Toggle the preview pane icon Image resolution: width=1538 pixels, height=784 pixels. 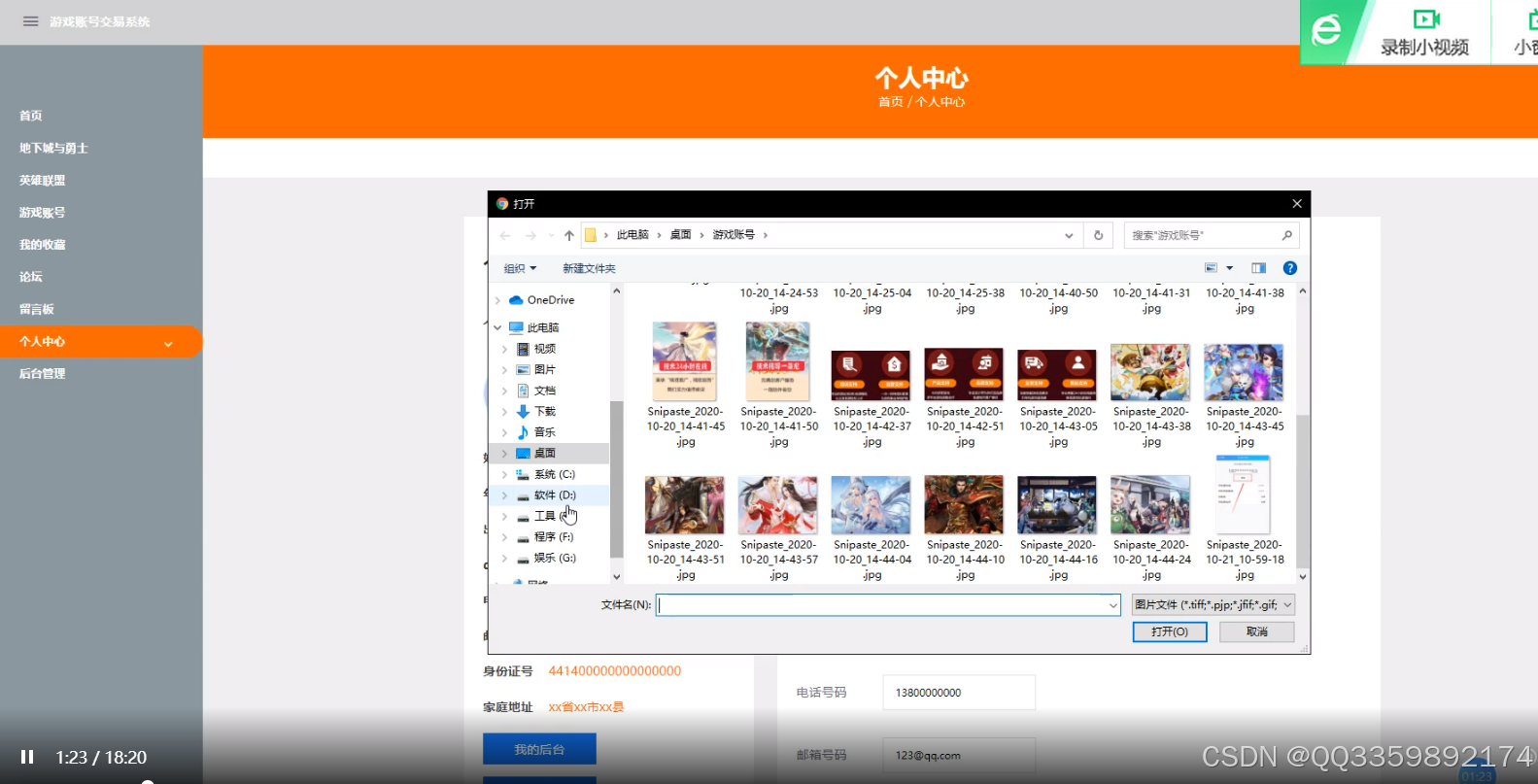(x=1259, y=268)
